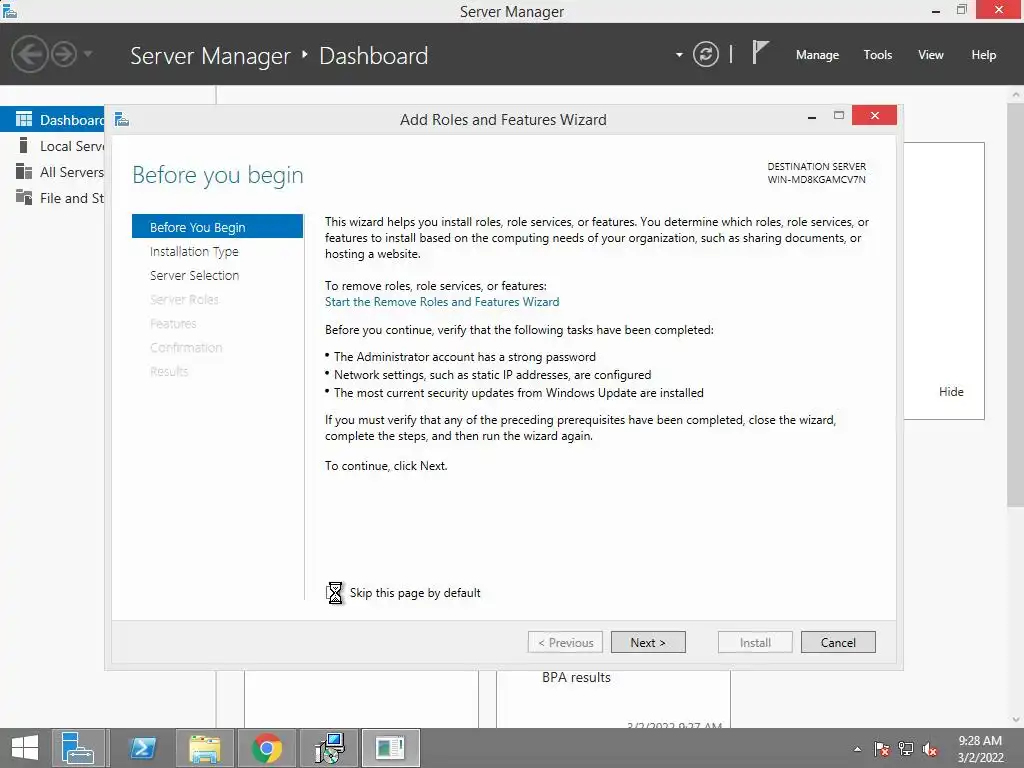Minimize the Add Roles and Features Wizard
Viewport: 1024px width, 768px height.
click(812, 117)
